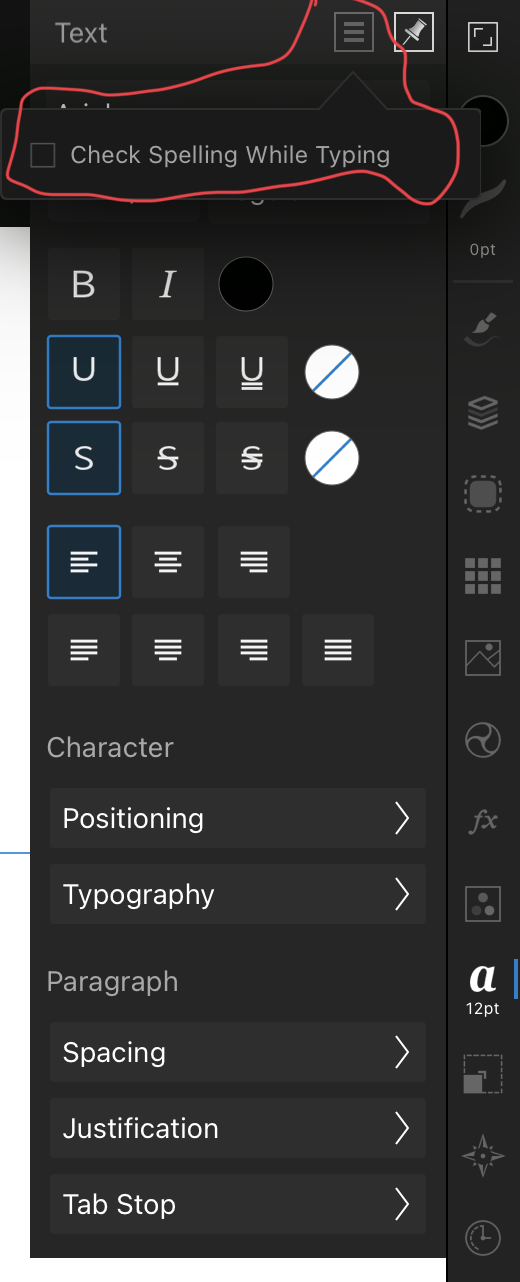Expand the Positioning section
The width and height of the screenshot is (520, 1282).
pos(238,818)
